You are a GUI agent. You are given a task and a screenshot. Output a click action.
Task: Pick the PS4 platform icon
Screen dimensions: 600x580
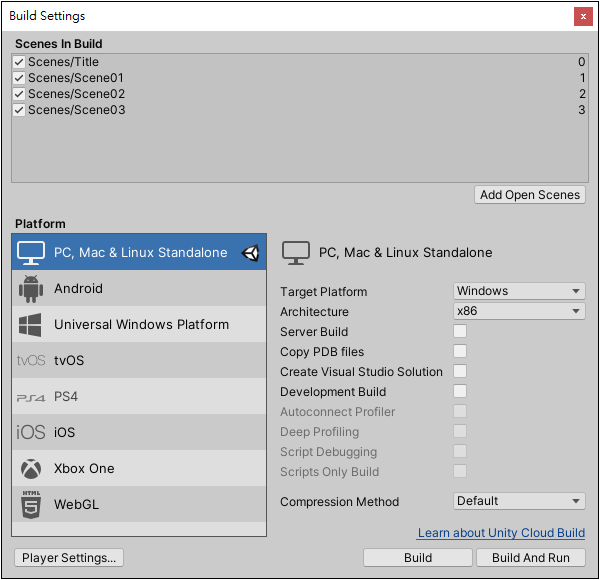30,397
